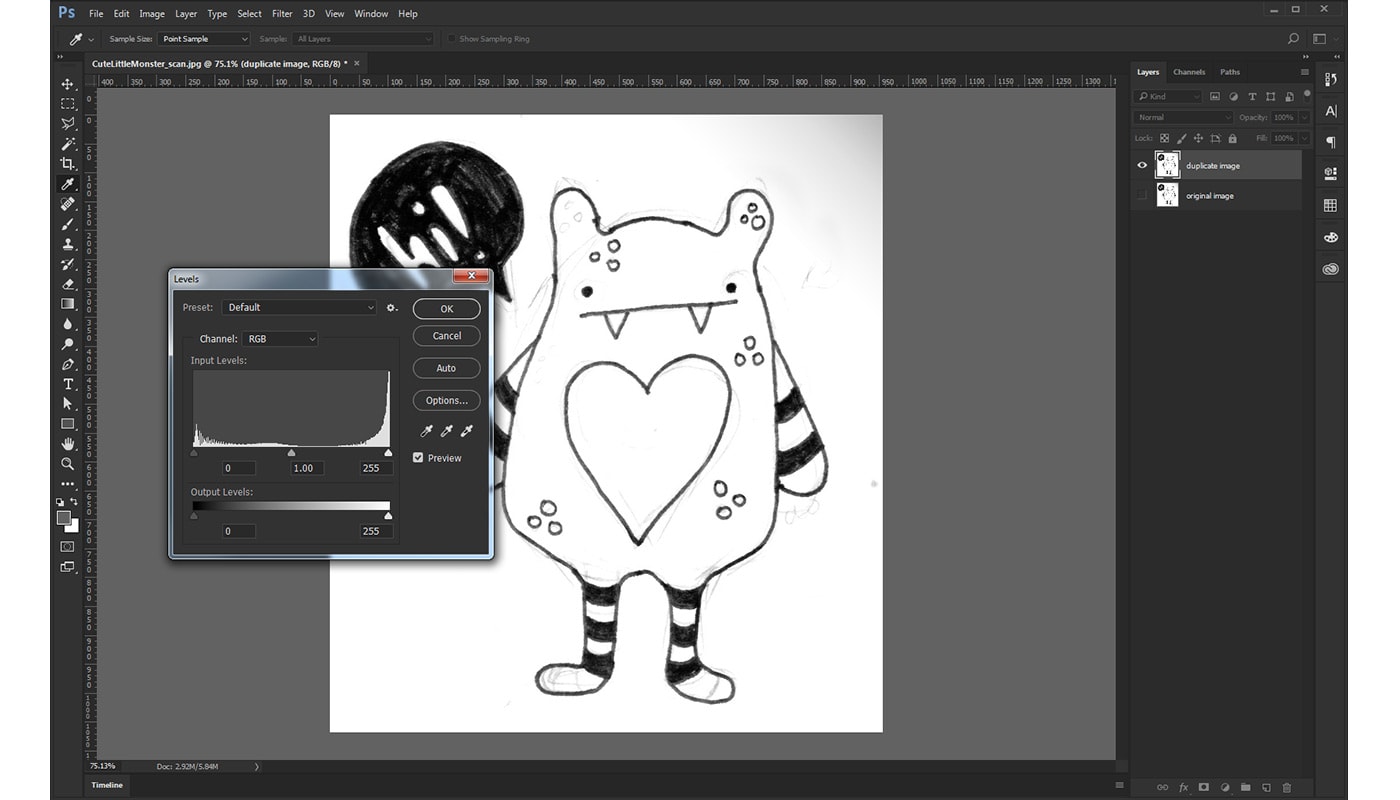
Task: Select the Clone Stamp tool
Action: click(x=68, y=244)
